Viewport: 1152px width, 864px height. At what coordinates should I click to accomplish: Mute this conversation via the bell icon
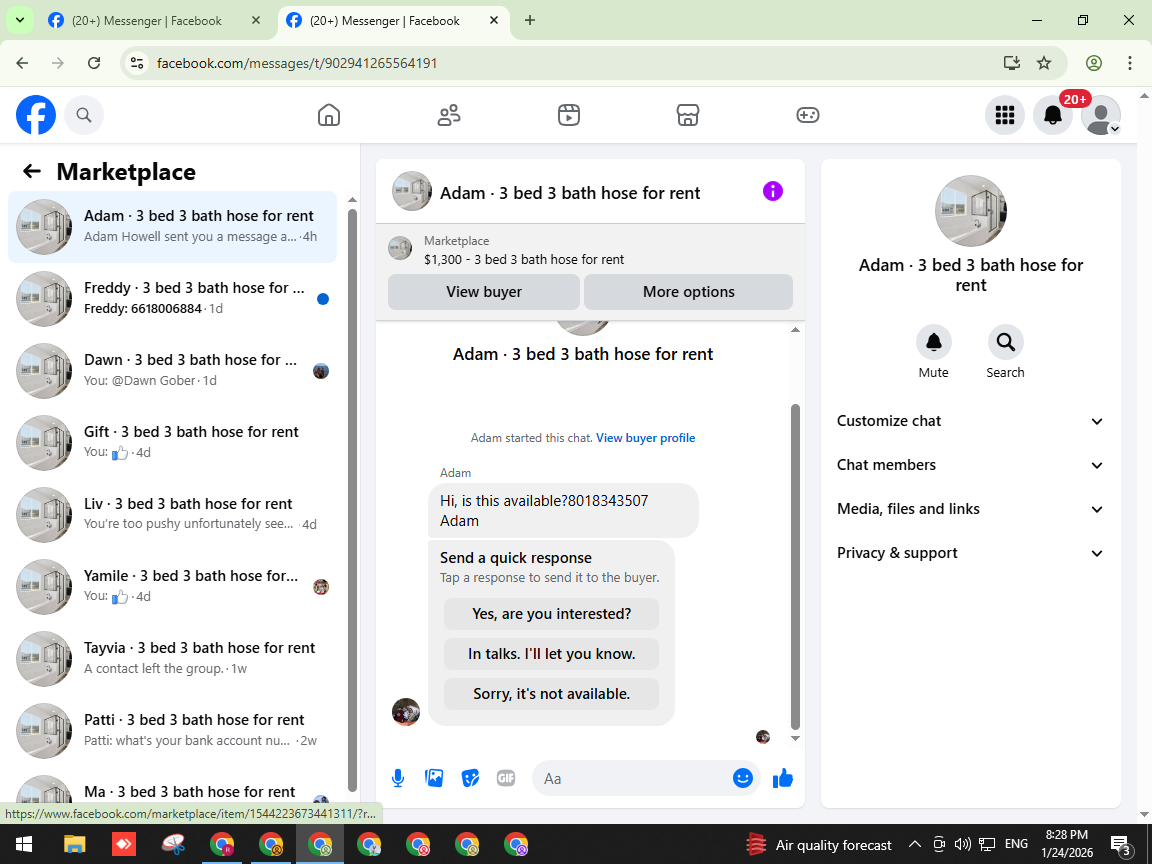coord(934,342)
